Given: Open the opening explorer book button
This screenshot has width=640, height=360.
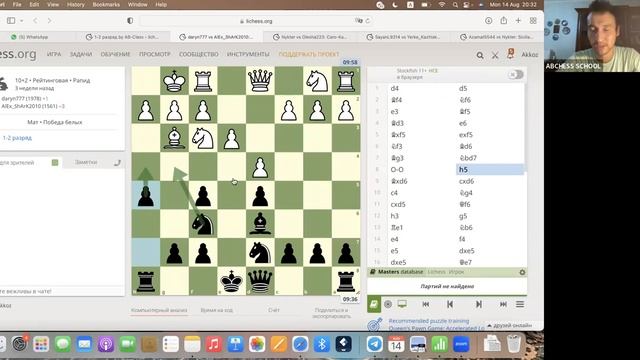Looking at the screenshot, I should pyautogui.click(x=374, y=304).
